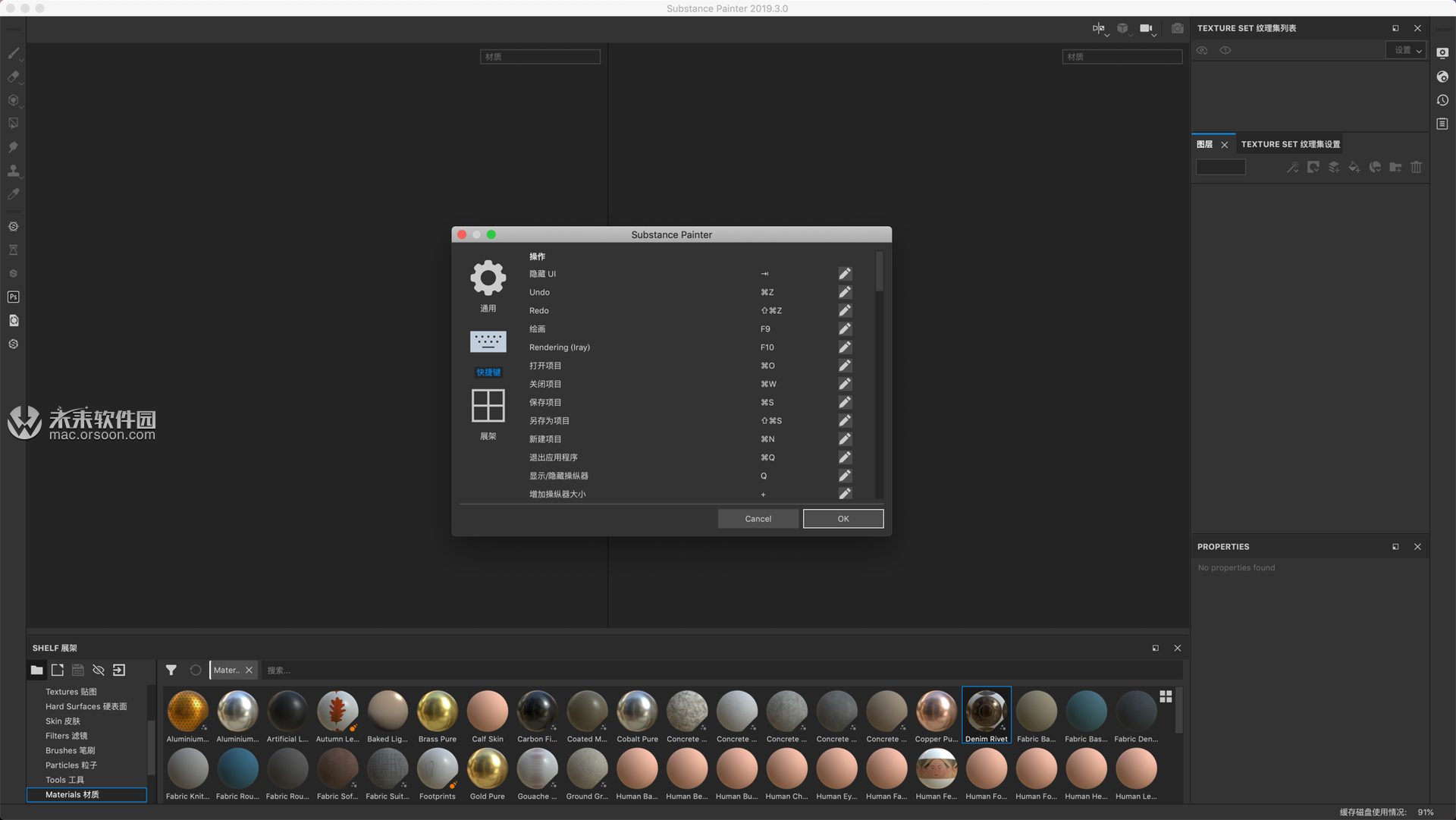Edit the Redo shortcut pencil icon

coord(845,310)
